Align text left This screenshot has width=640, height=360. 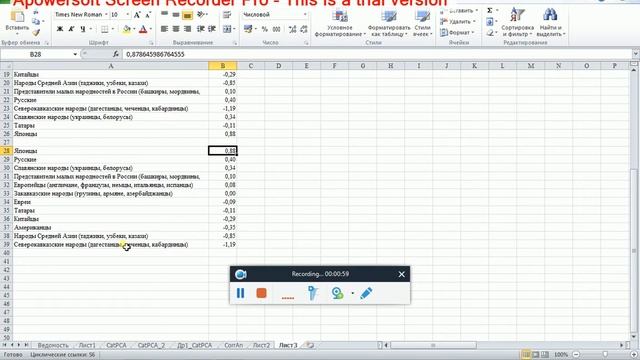164,29
